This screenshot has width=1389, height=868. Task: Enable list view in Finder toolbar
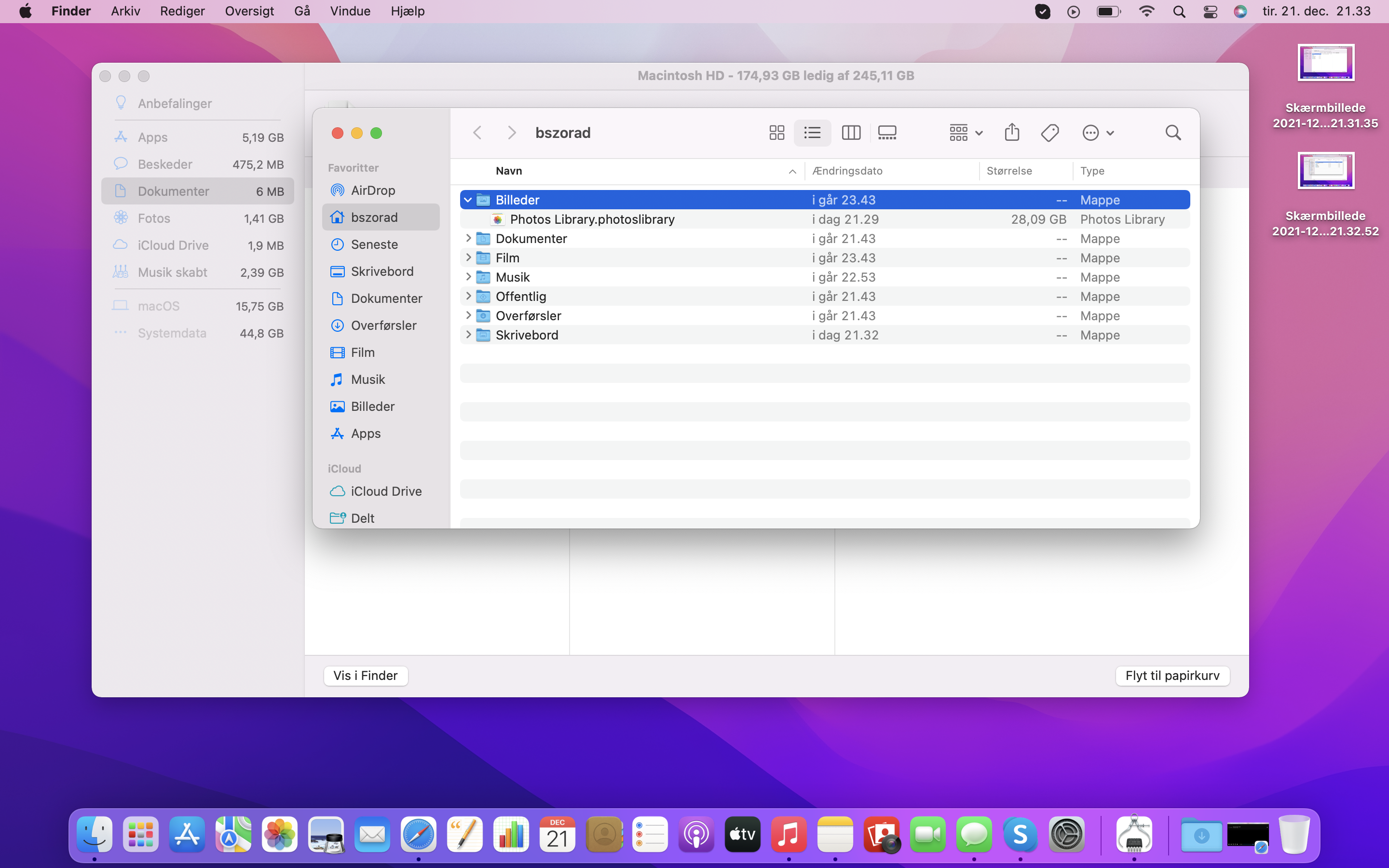pyautogui.click(x=812, y=133)
